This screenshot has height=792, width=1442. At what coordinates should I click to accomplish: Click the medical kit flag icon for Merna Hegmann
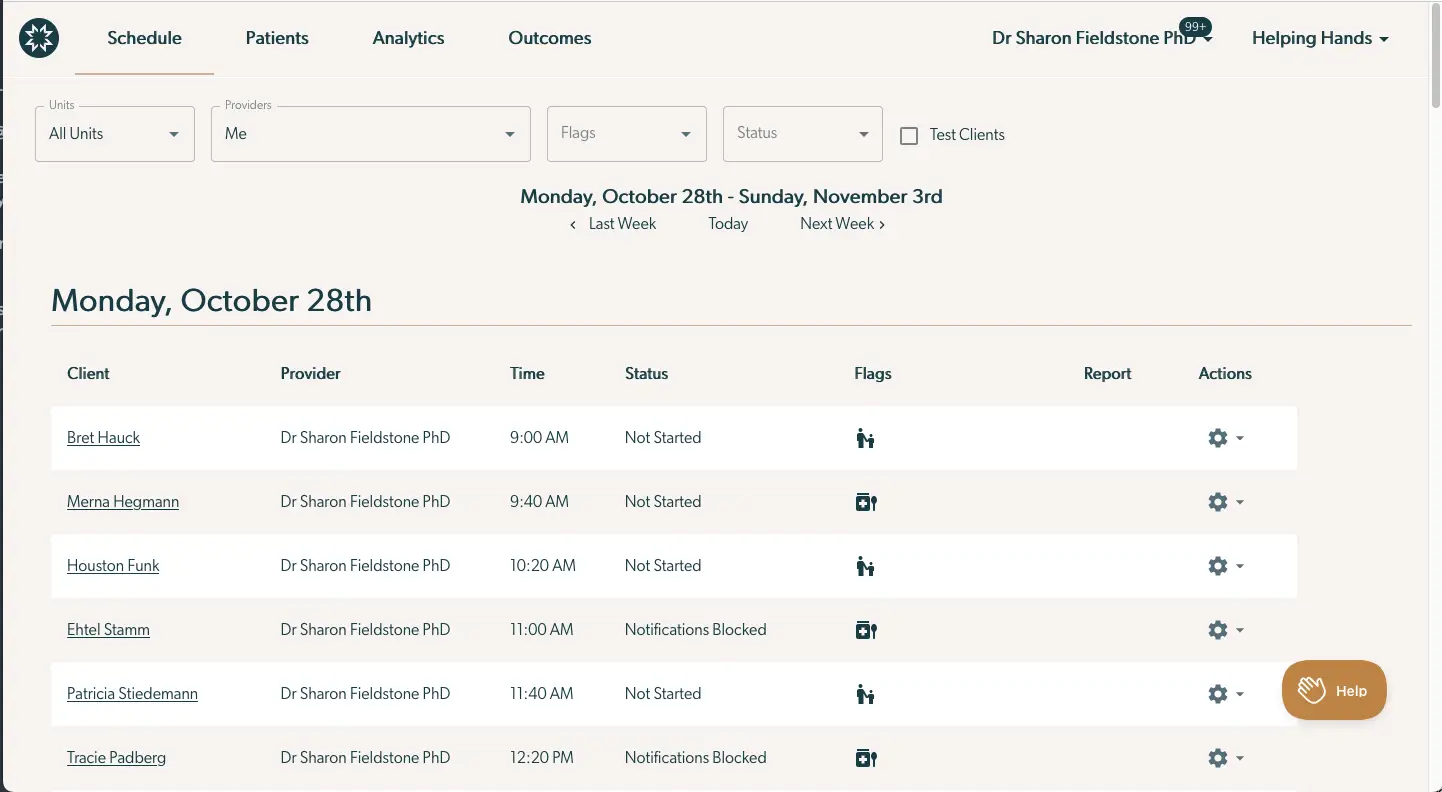tap(865, 501)
